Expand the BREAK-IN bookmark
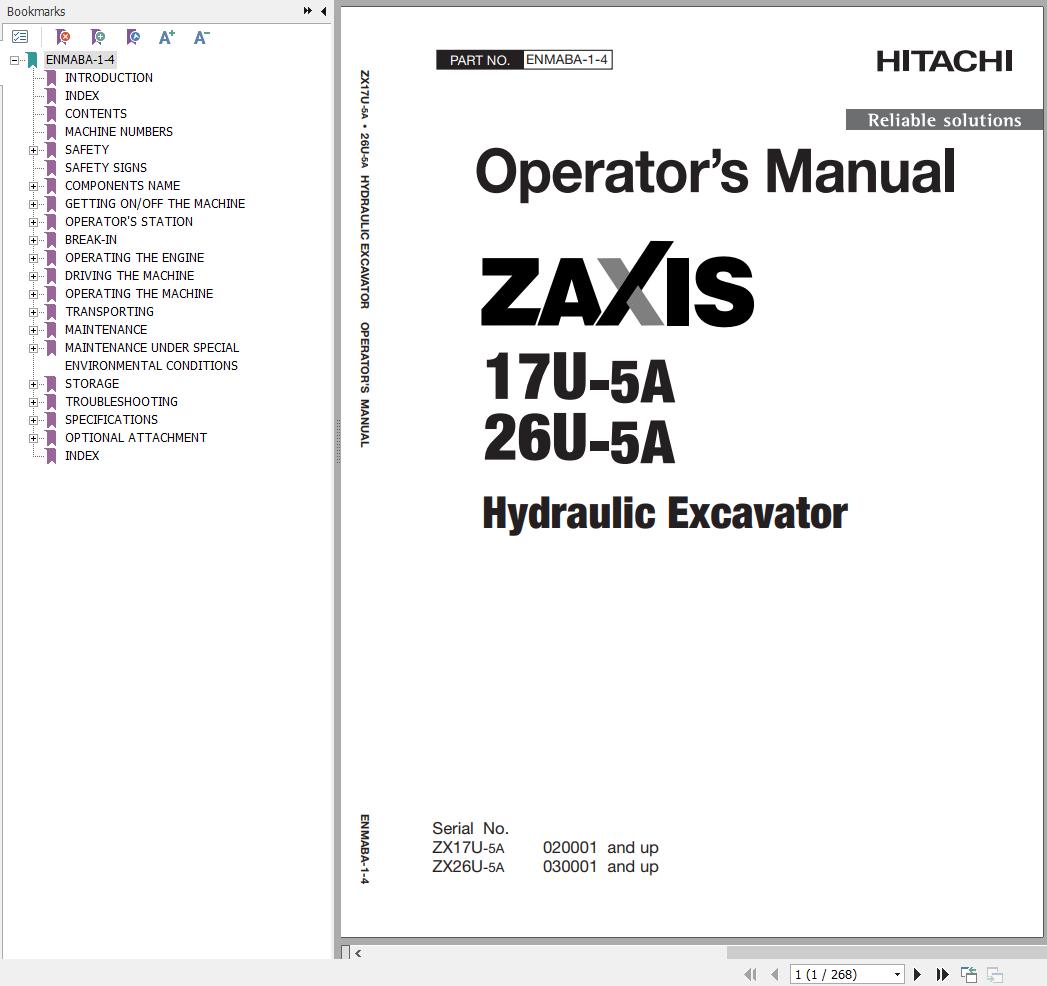 [x=33, y=240]
